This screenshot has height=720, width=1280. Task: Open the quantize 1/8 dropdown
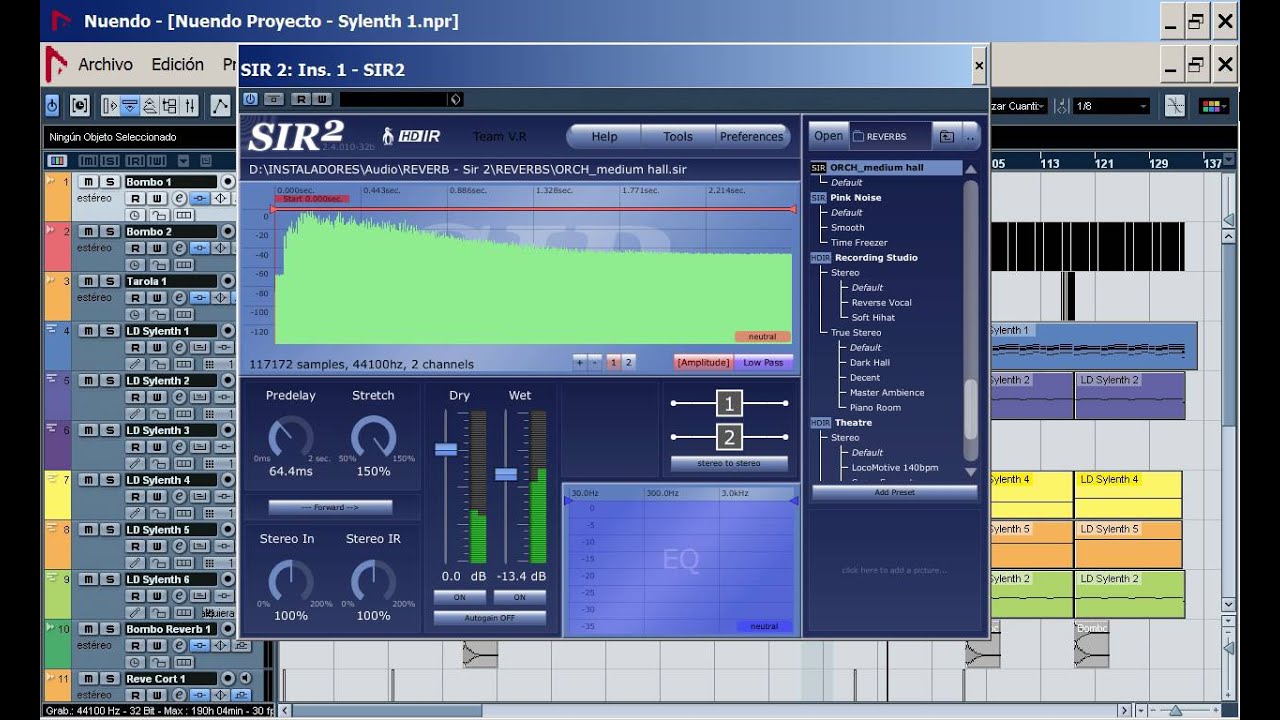coord(1112,106)
